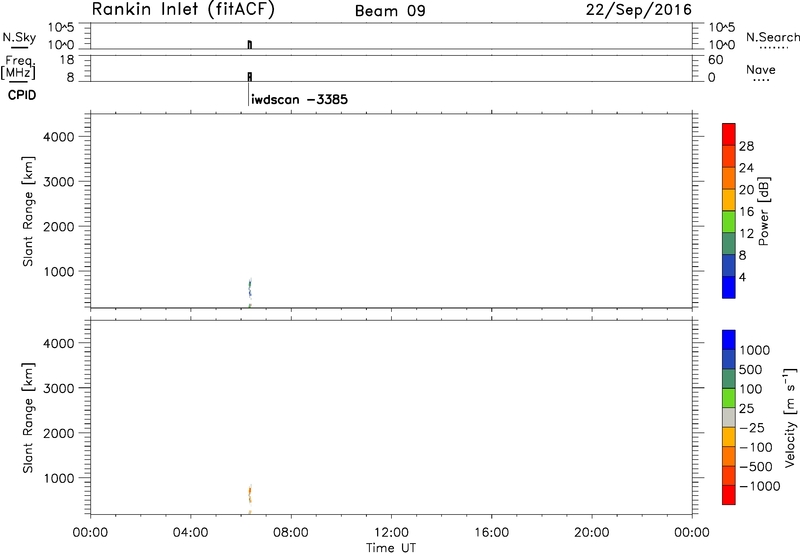This screenshot has width=800, height=554.
Task: Click the 'N.Search' legend label
Action: pyautogui.click(x=772, y=37)
